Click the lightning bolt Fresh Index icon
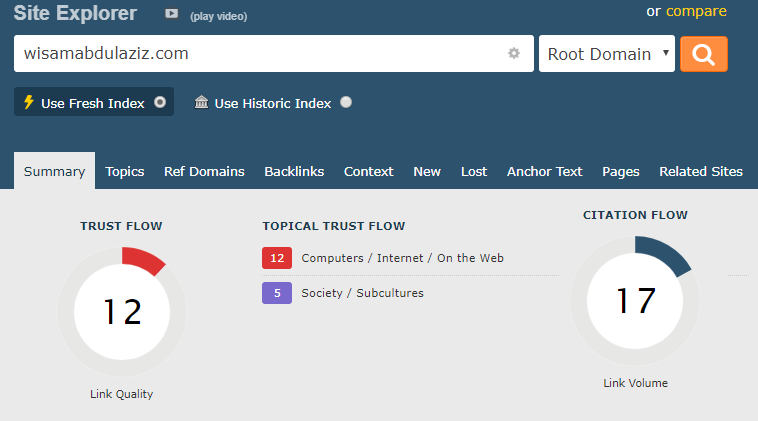Image resolution: width=758 pixels, height=421 pixels. point(29,102)
